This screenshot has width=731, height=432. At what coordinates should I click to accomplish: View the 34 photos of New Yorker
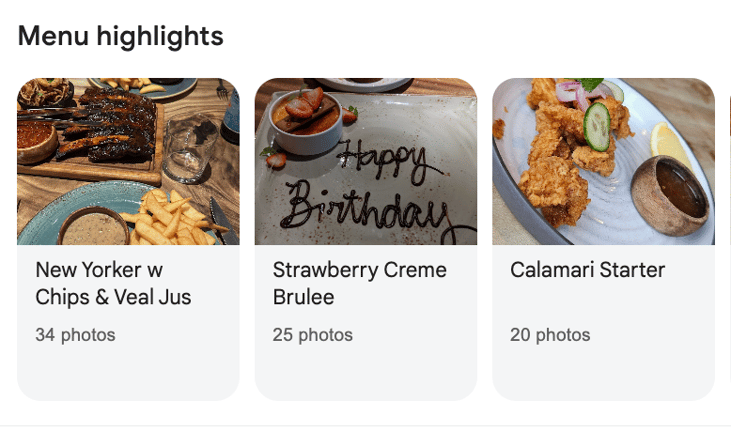[x=75, y=335]
